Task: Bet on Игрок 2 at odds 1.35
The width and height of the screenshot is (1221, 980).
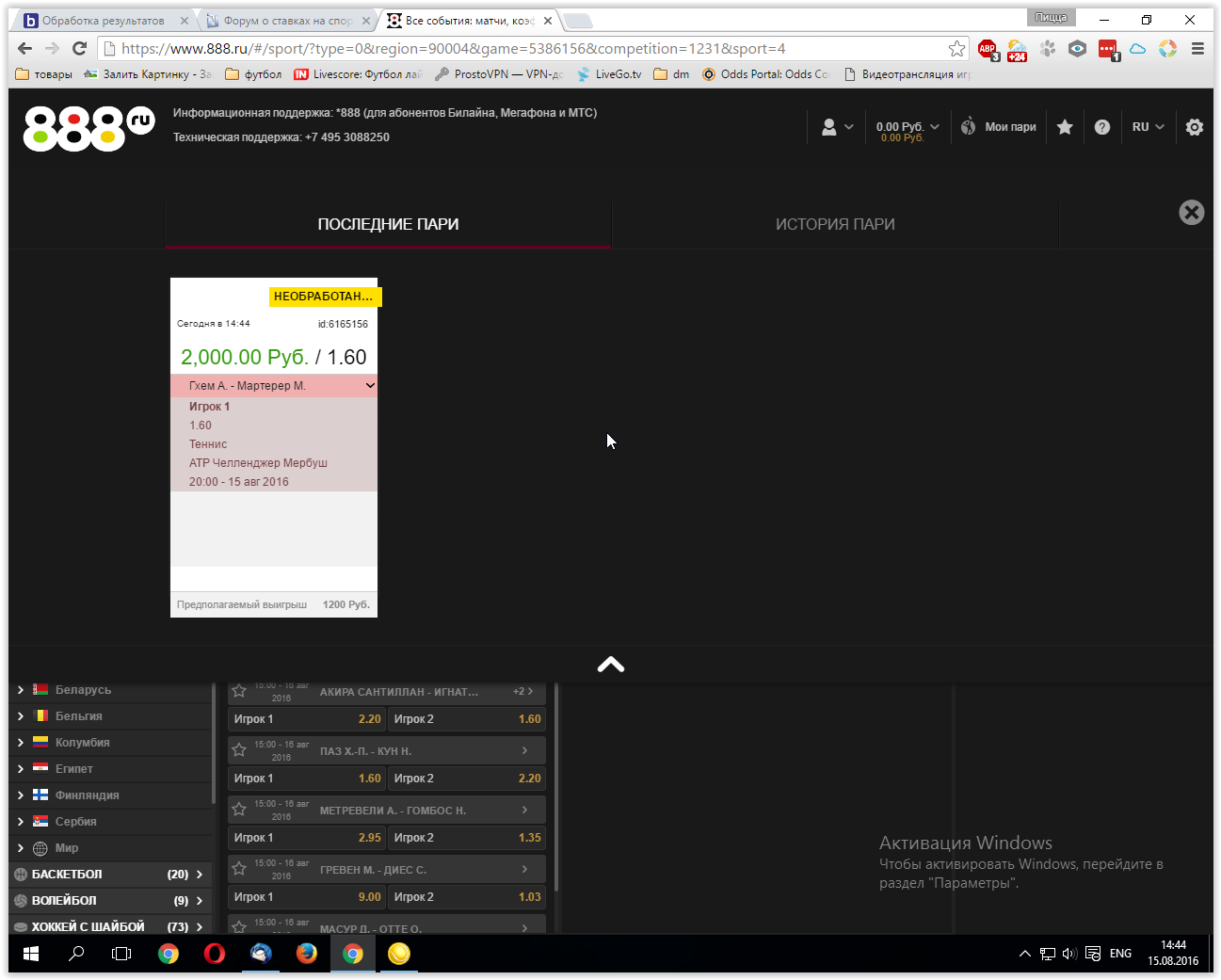Action: tap(467, 838)
